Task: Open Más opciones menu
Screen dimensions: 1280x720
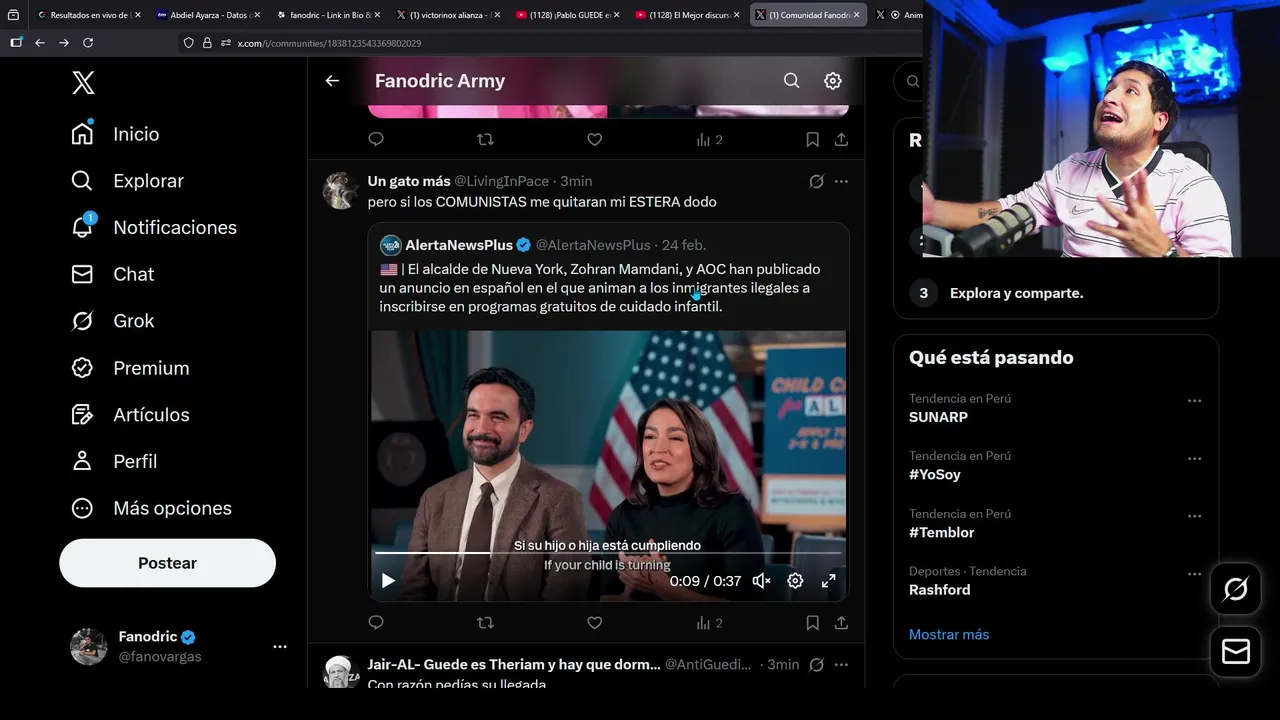Action: pos(151,508)
